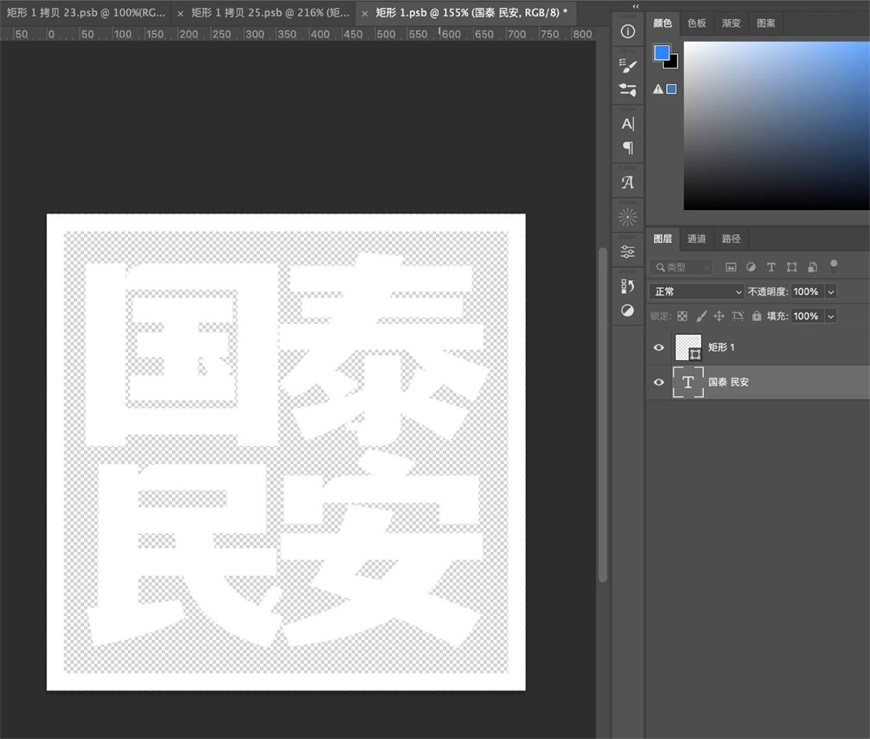
Task: Open the Brushes presets panel icon
Action: coord(628,89)
